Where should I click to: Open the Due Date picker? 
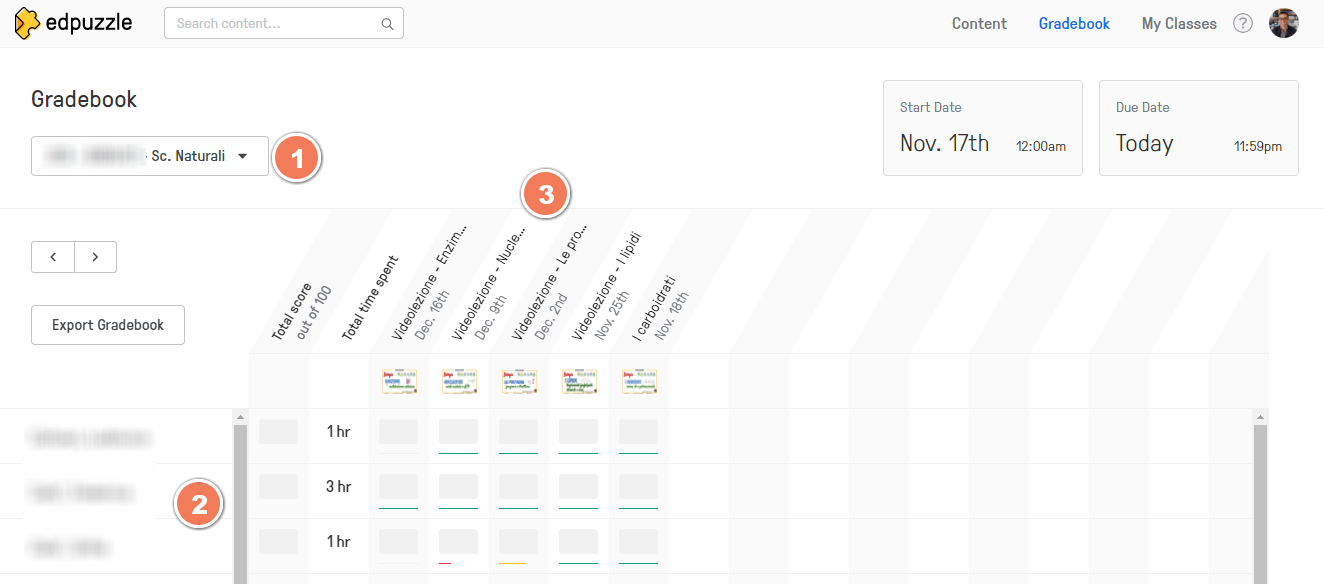point(1198,128)
